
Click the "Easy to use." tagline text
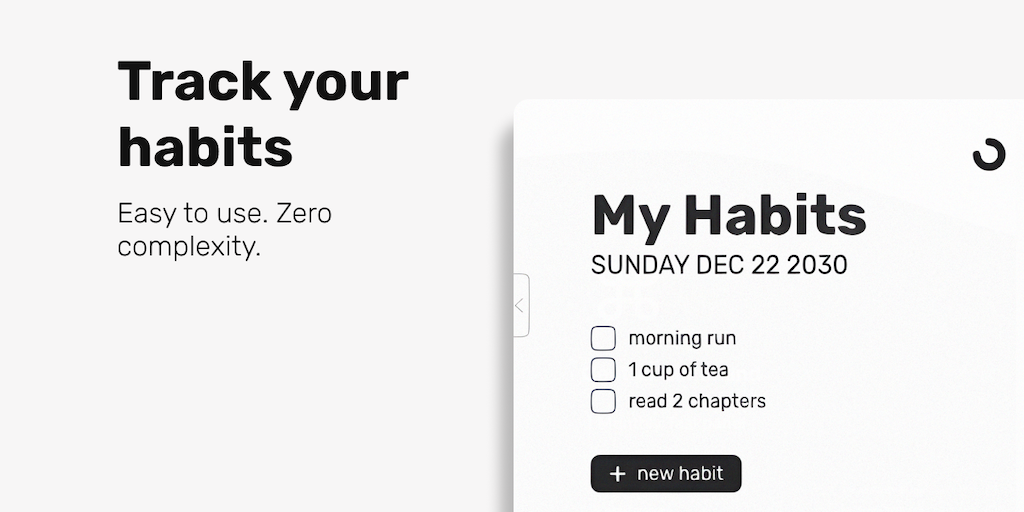click(x=191, y=214)
